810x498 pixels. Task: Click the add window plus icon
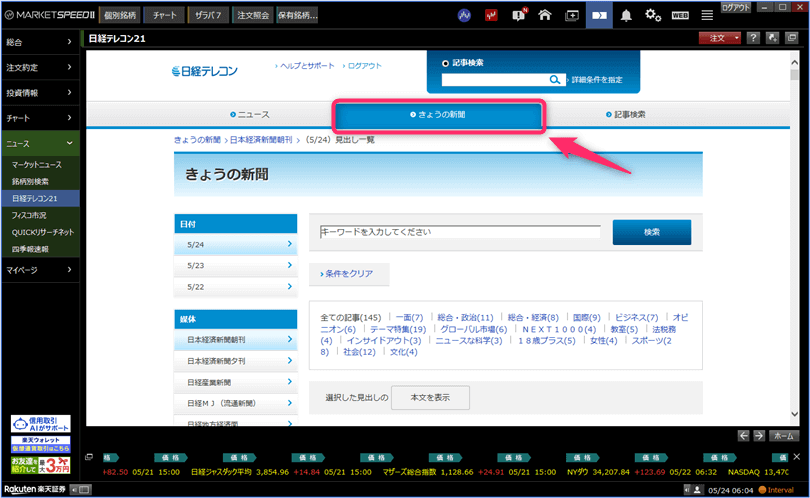572,15
